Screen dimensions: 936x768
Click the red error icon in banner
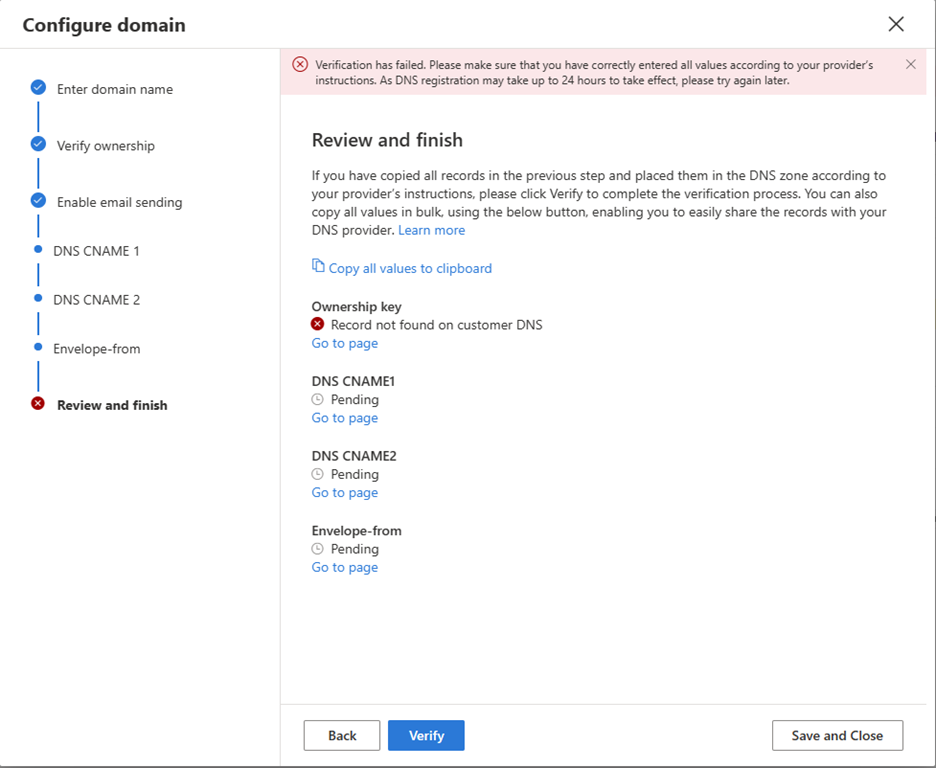point(300,65)
